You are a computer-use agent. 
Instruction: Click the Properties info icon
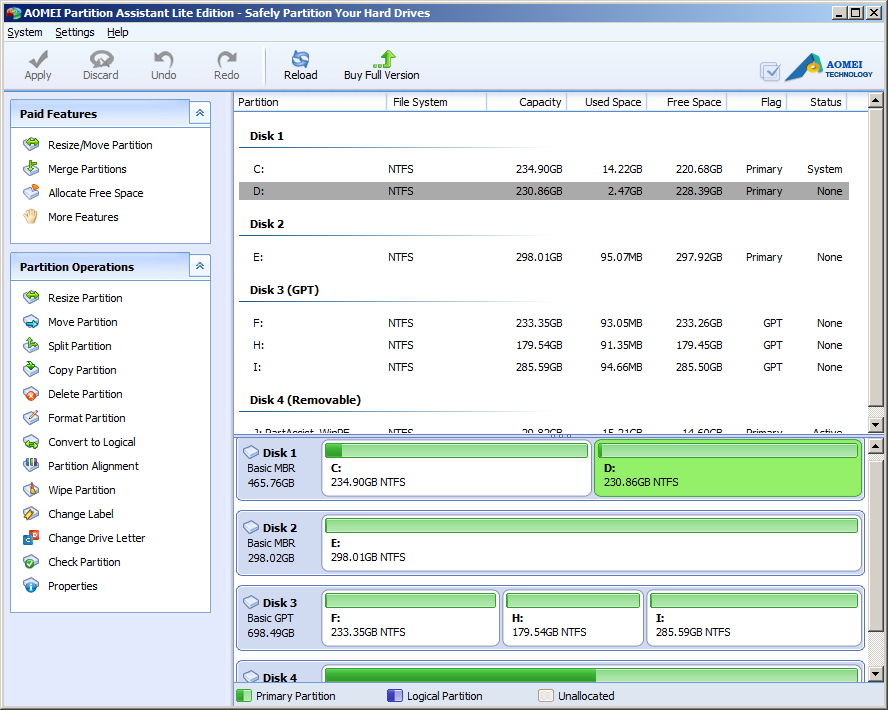pos(31,585)
